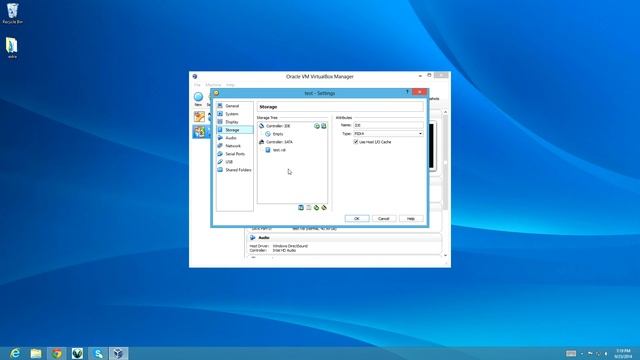Click OK in Settings dialog

[357, 219]
